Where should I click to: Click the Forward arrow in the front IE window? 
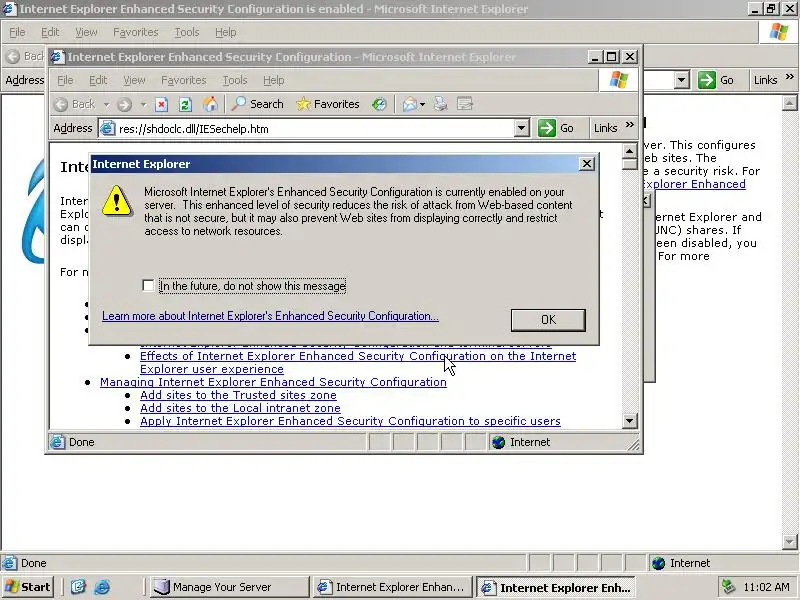[124, 105]
